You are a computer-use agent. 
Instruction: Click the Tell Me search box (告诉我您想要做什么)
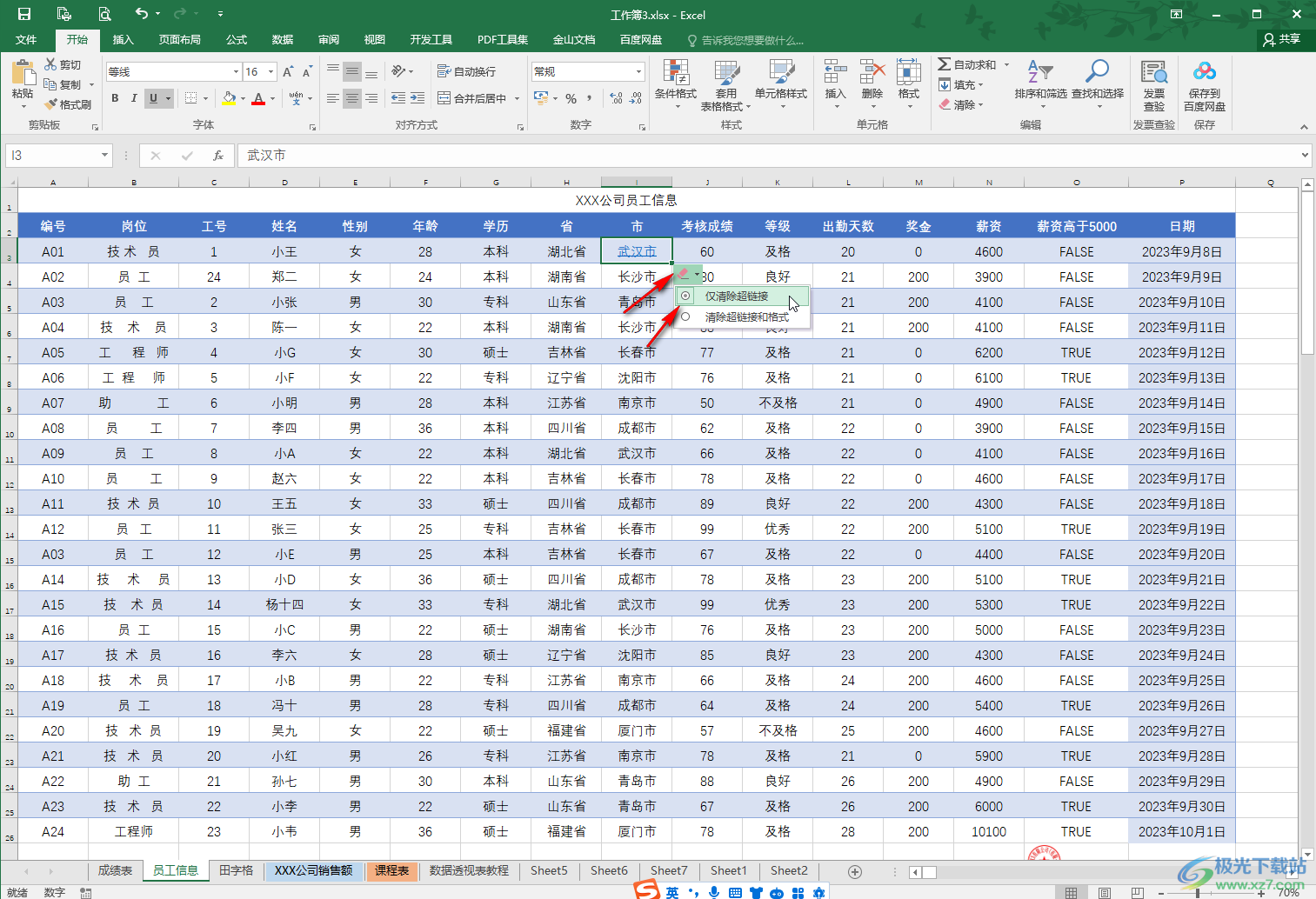(748, 40)
